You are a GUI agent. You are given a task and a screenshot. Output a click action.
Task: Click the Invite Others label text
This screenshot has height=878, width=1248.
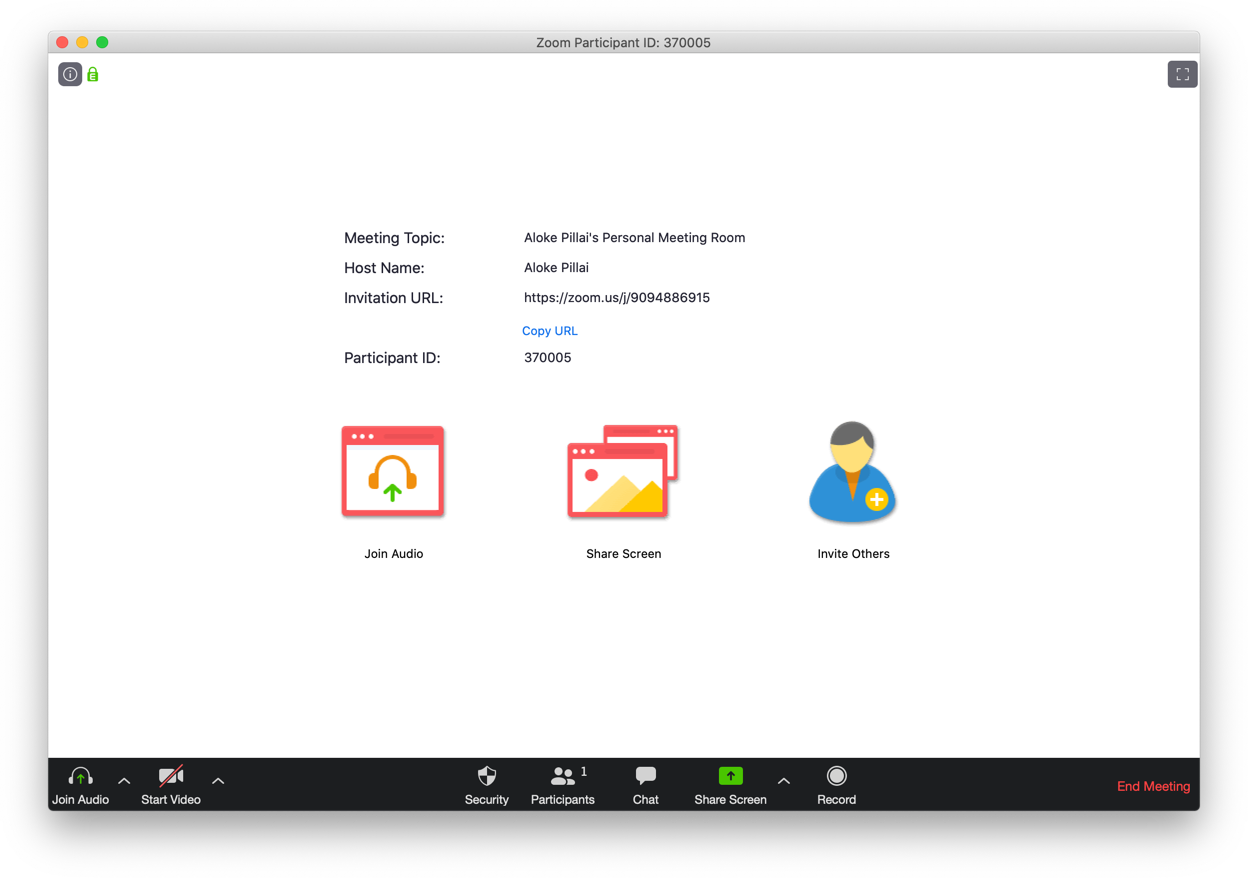(853, 554)
